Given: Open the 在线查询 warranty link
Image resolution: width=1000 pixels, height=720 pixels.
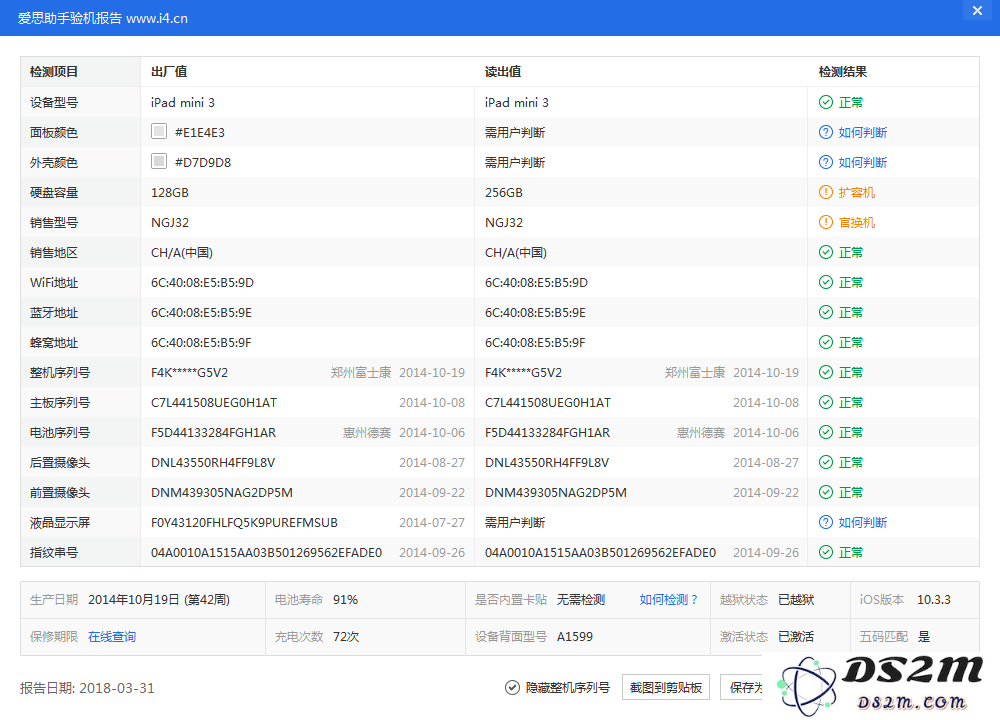Looking at the screenshot, I should tap(112, 636).
